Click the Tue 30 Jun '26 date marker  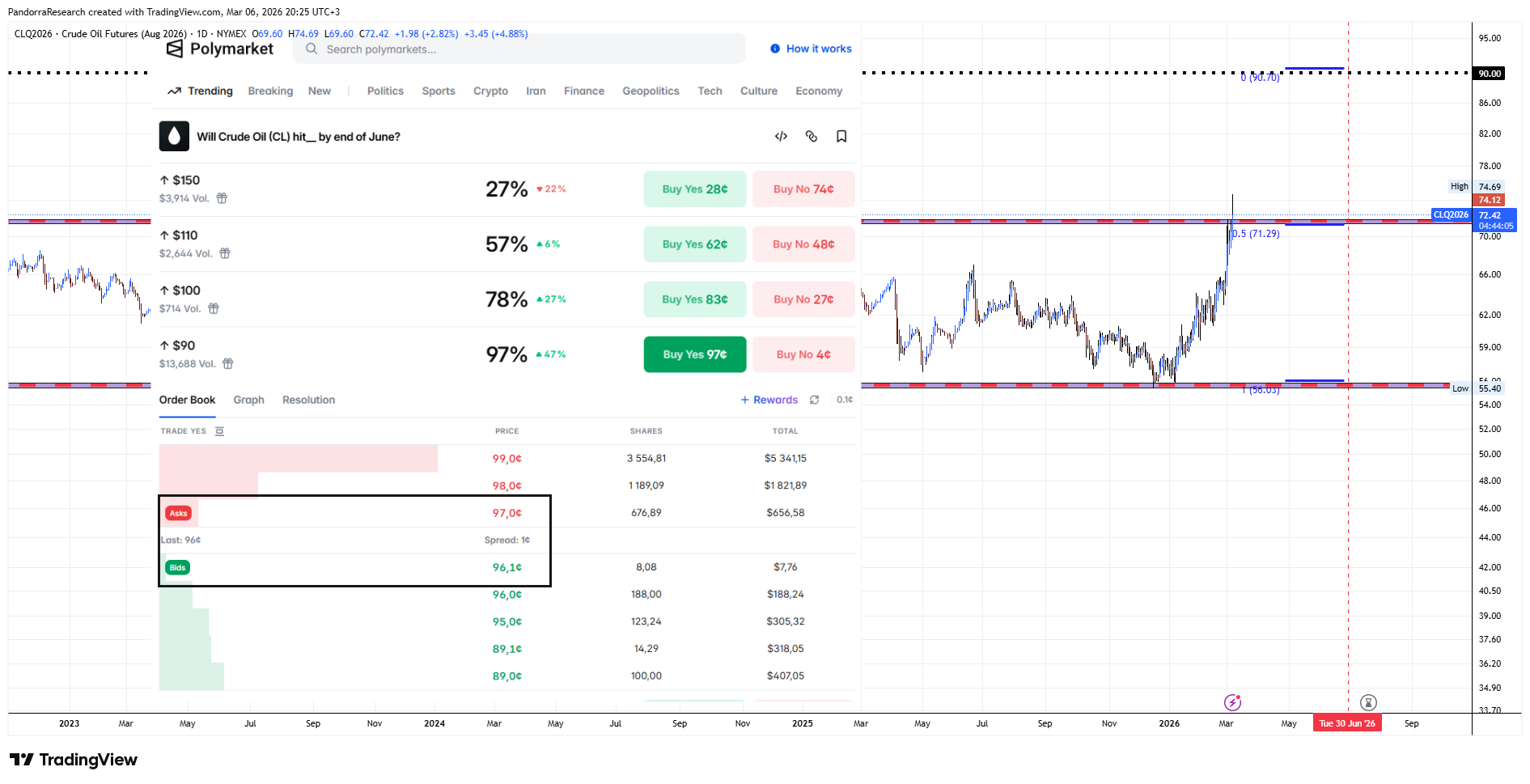(1347, 723)
